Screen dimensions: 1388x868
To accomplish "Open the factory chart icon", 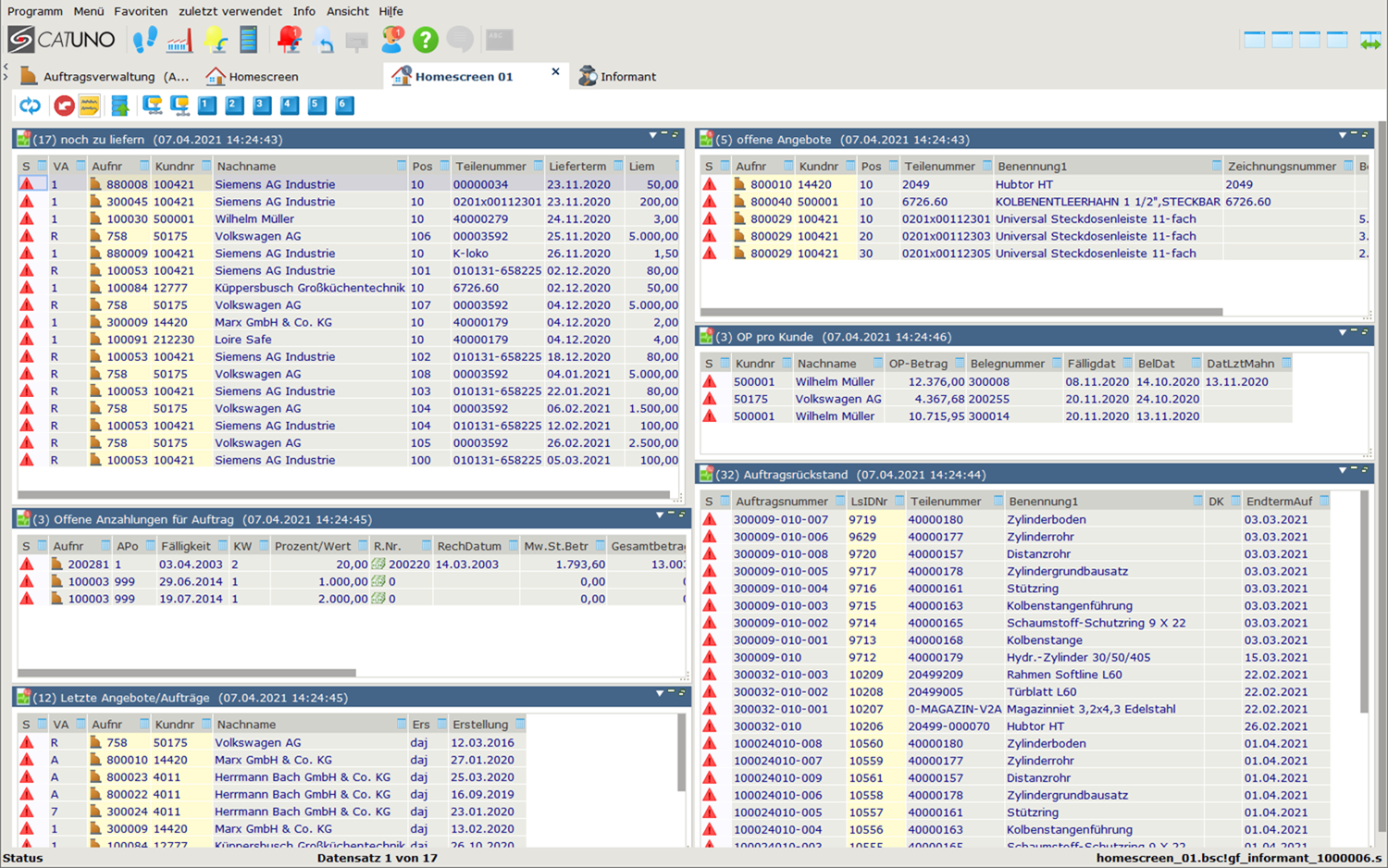I will [x=180, y=40].
